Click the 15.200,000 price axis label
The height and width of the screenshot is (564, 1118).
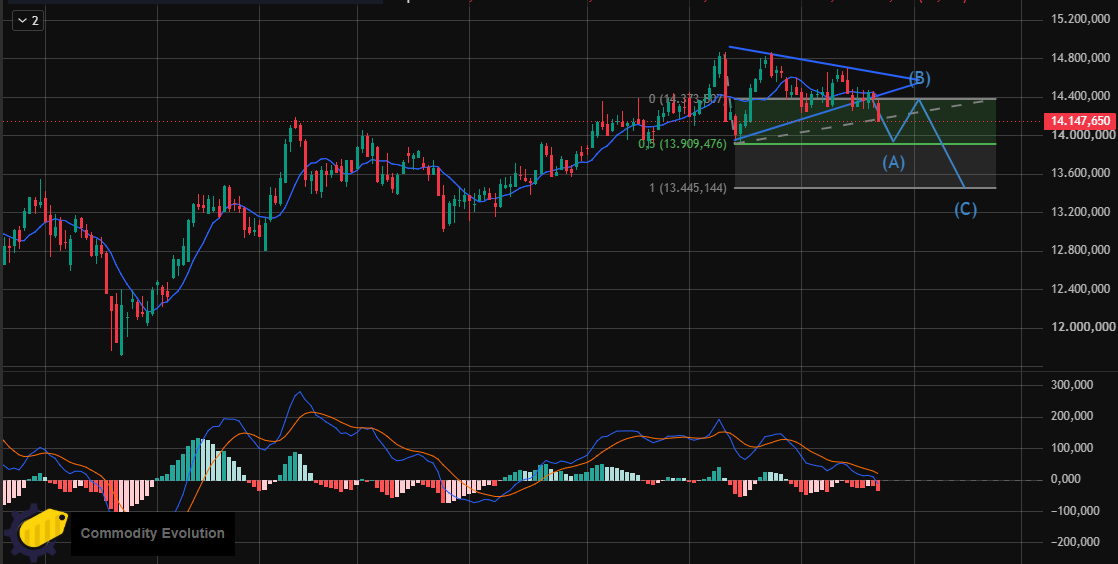1079,19
